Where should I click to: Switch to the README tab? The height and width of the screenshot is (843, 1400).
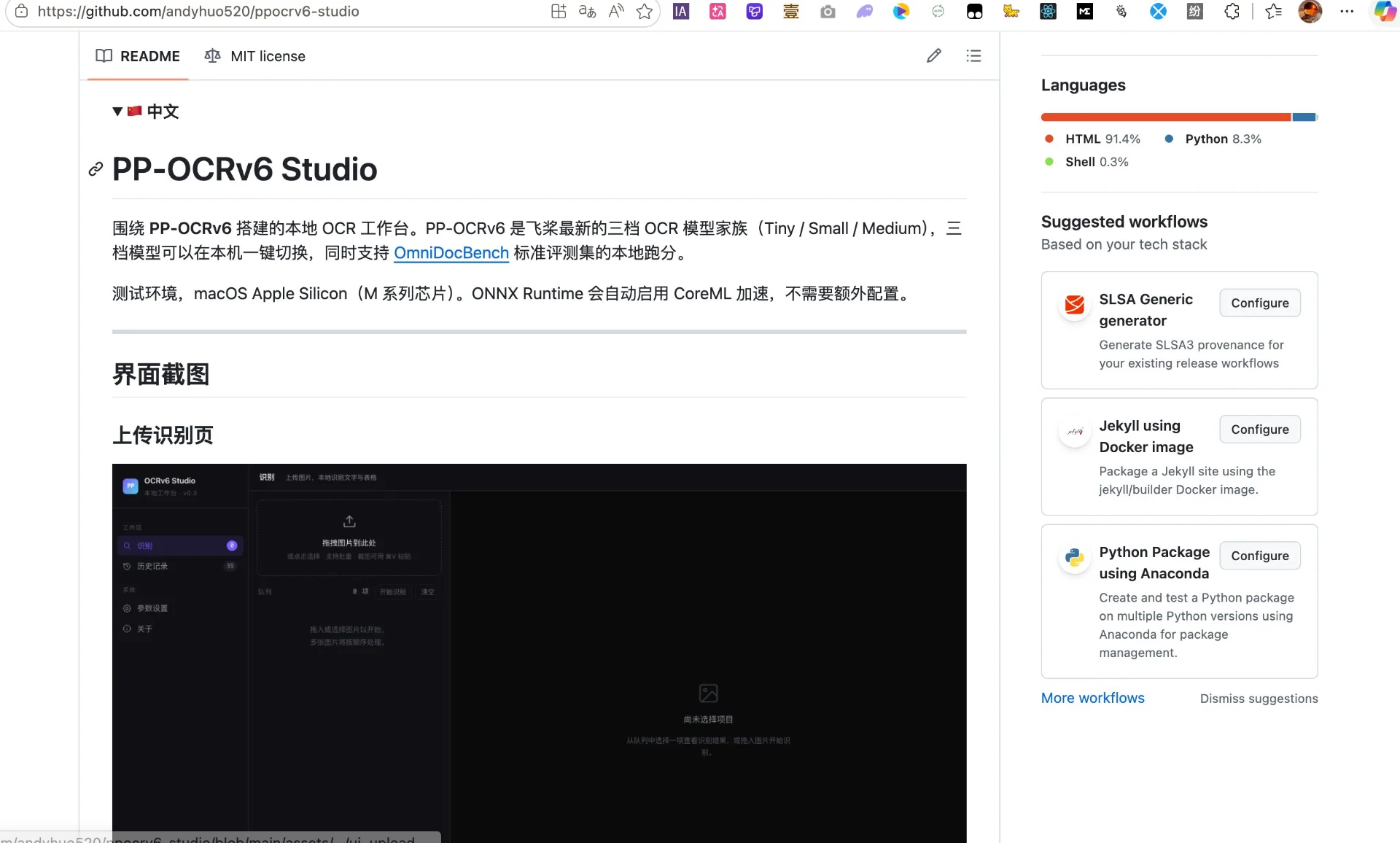138,56
